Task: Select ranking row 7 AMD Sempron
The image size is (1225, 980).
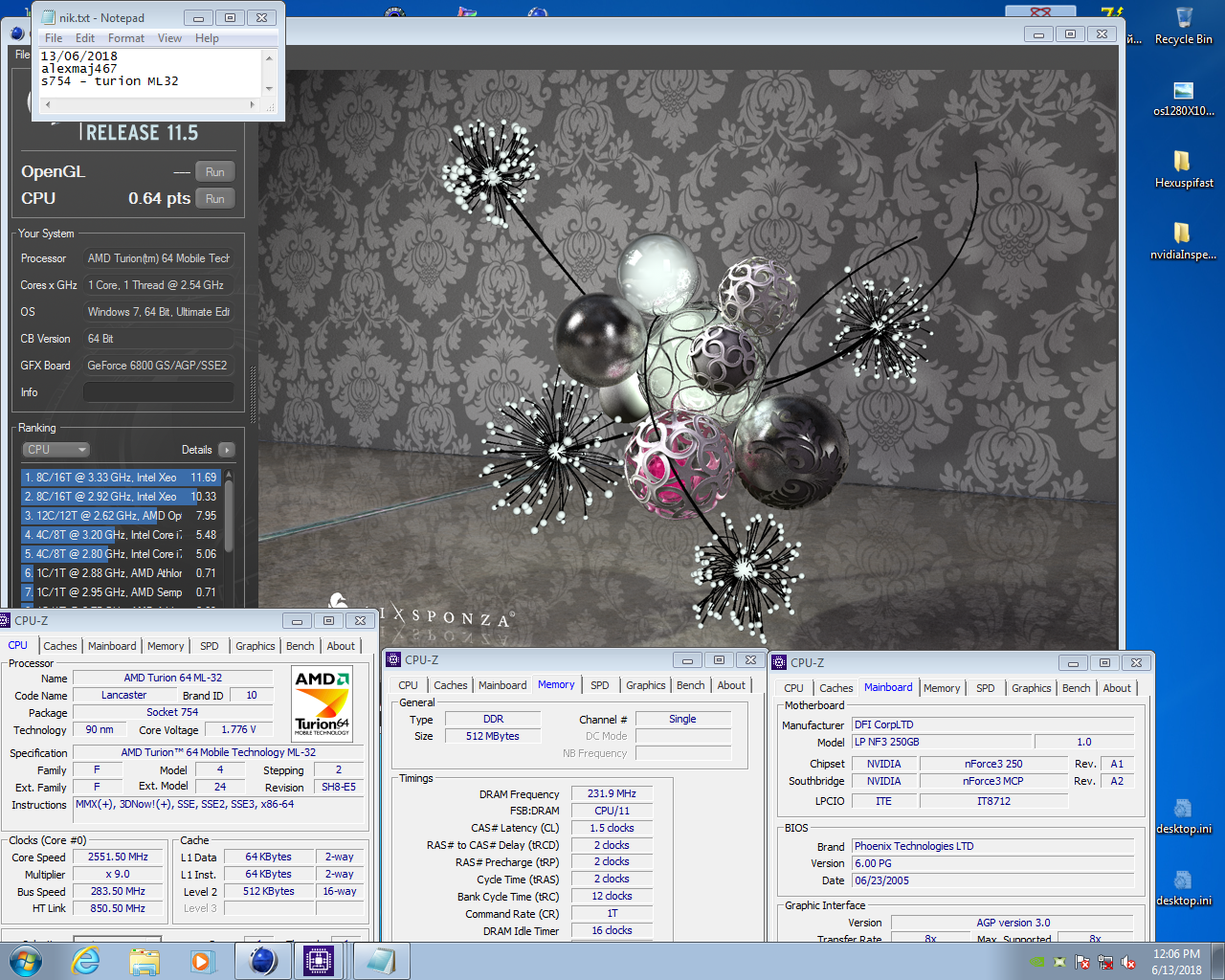Action: (x=122, y=591)
